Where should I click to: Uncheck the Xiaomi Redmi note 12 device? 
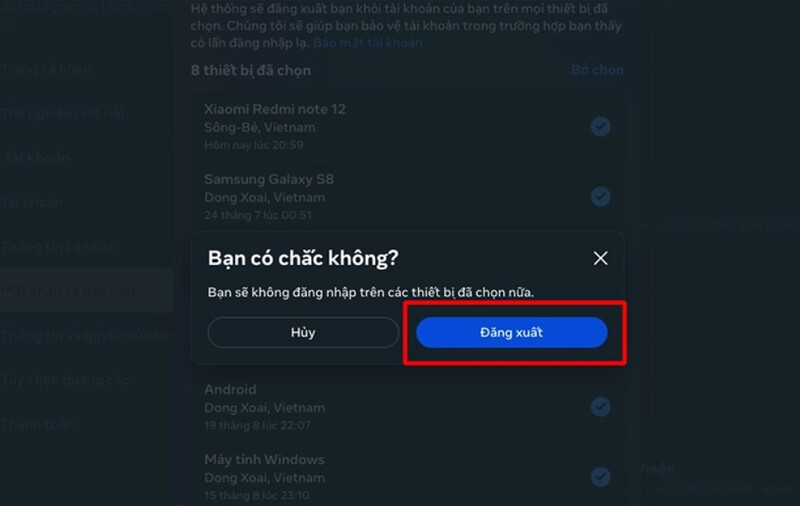(x=601, y=126)
